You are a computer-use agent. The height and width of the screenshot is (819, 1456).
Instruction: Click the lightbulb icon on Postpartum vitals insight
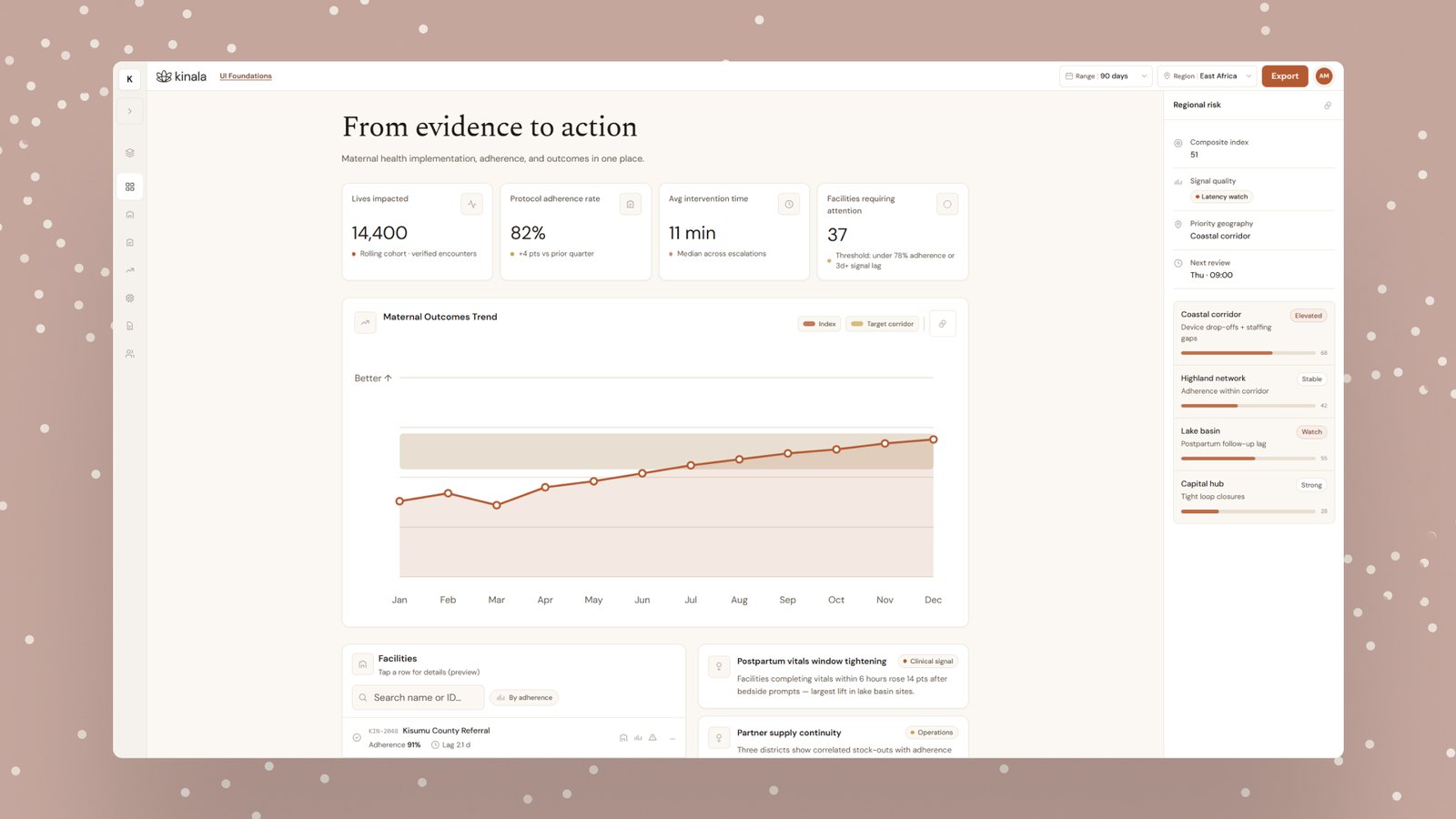pyautogui.click(x=719, y=667)
